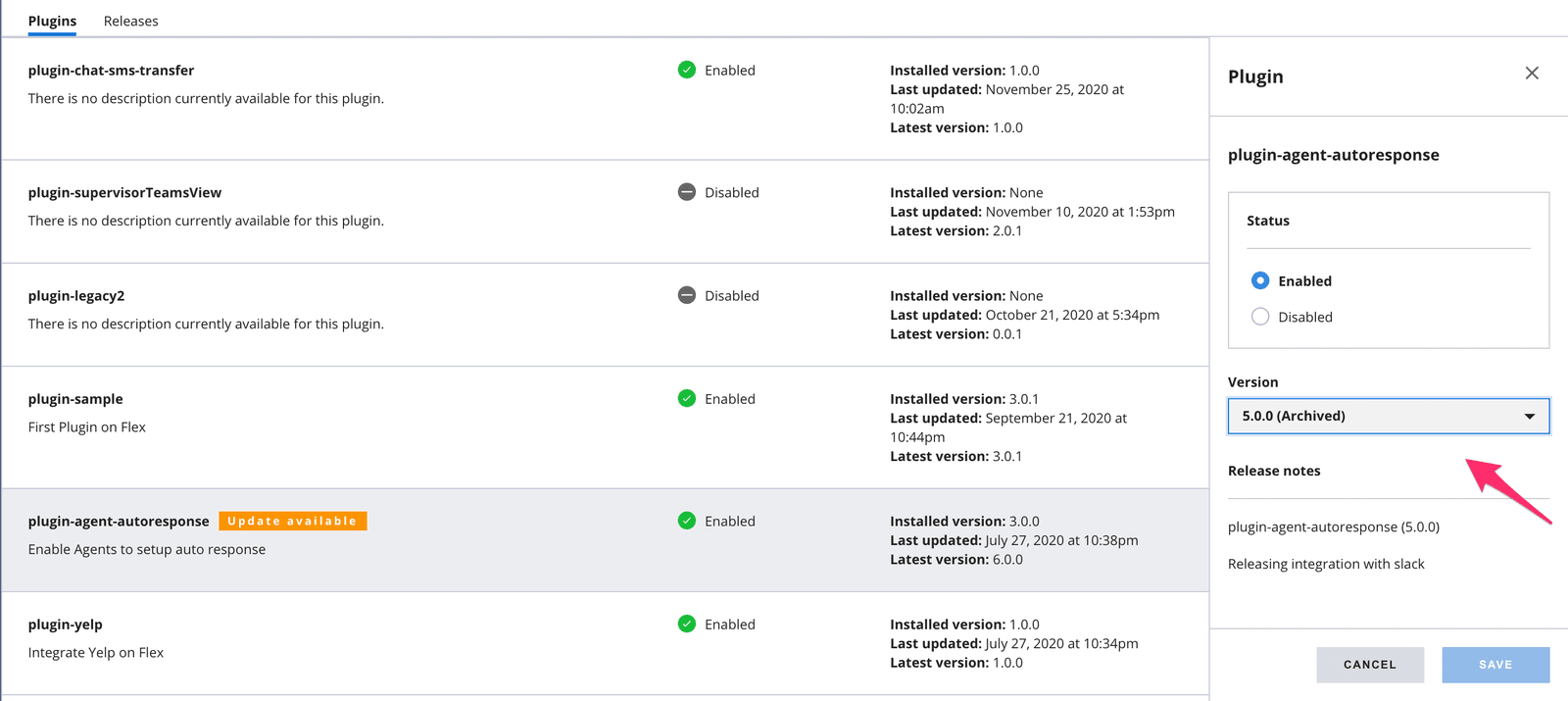The height and width of the screenshot is (701, 1568).
Task: Click the orange Update available badge
Action: pyautogui.click(x=292, y=521)
